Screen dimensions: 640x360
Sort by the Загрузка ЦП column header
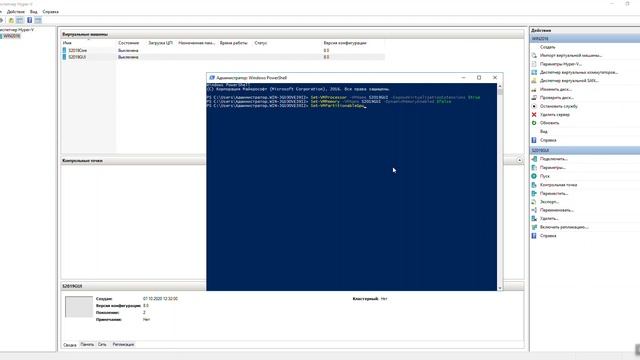tap(160, 43)
